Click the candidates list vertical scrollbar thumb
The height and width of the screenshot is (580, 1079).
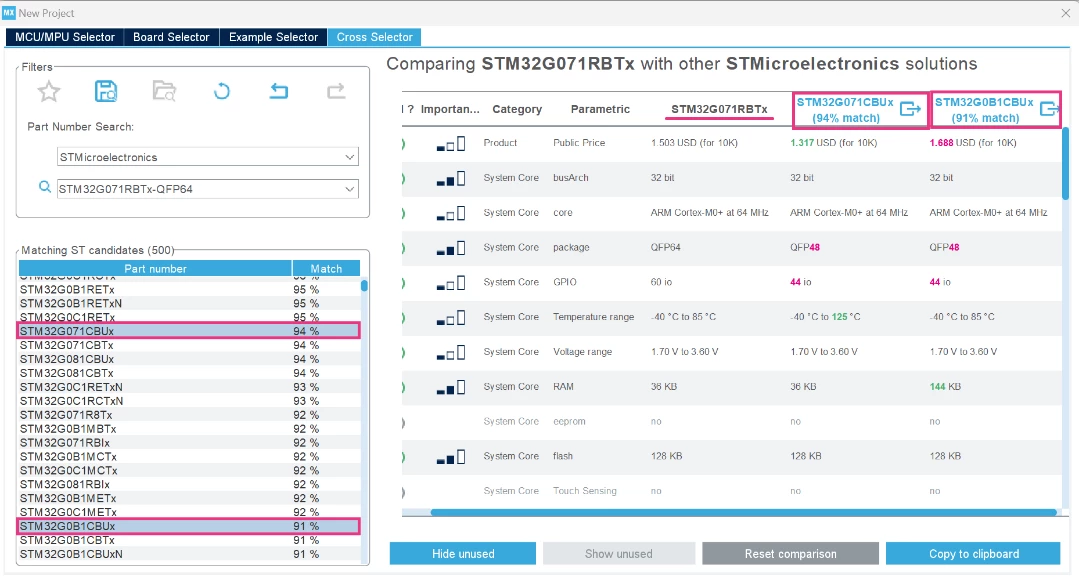[x=364, y=285]
